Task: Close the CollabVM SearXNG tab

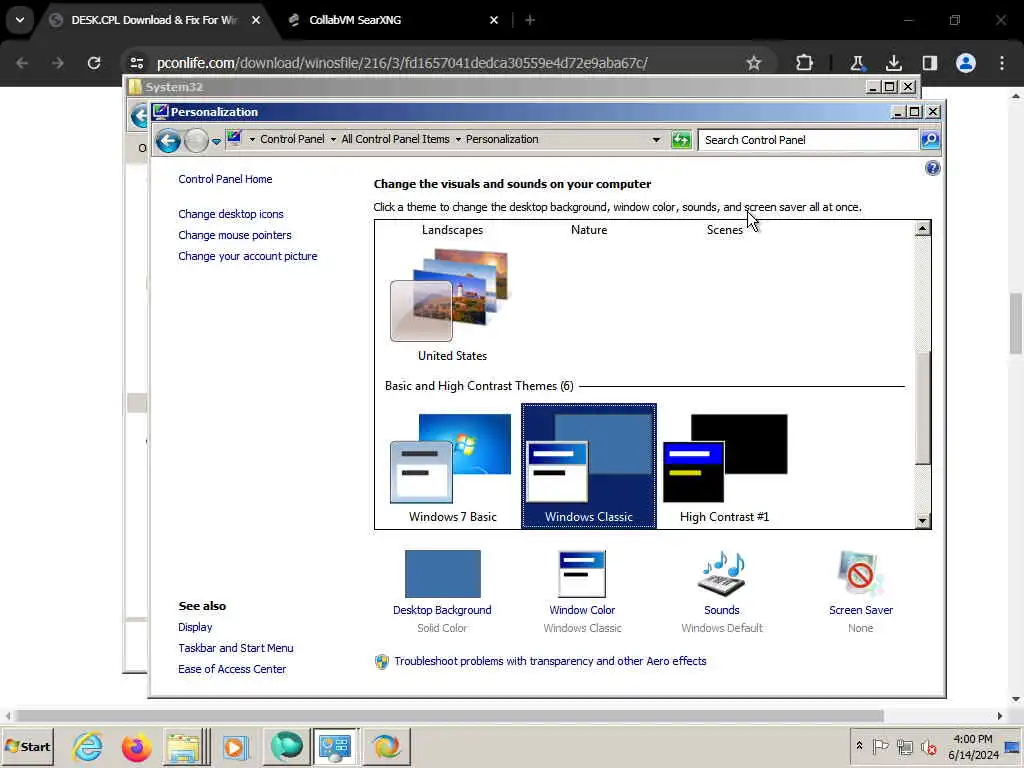Action: point(494,20)
